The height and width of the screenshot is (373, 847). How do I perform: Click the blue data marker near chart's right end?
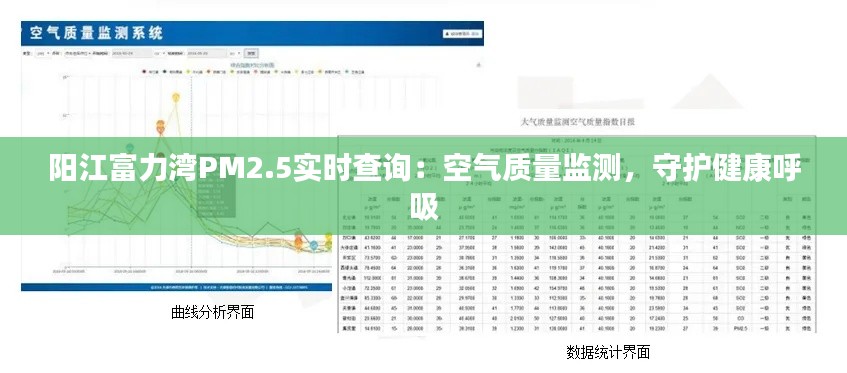(314, 245)
